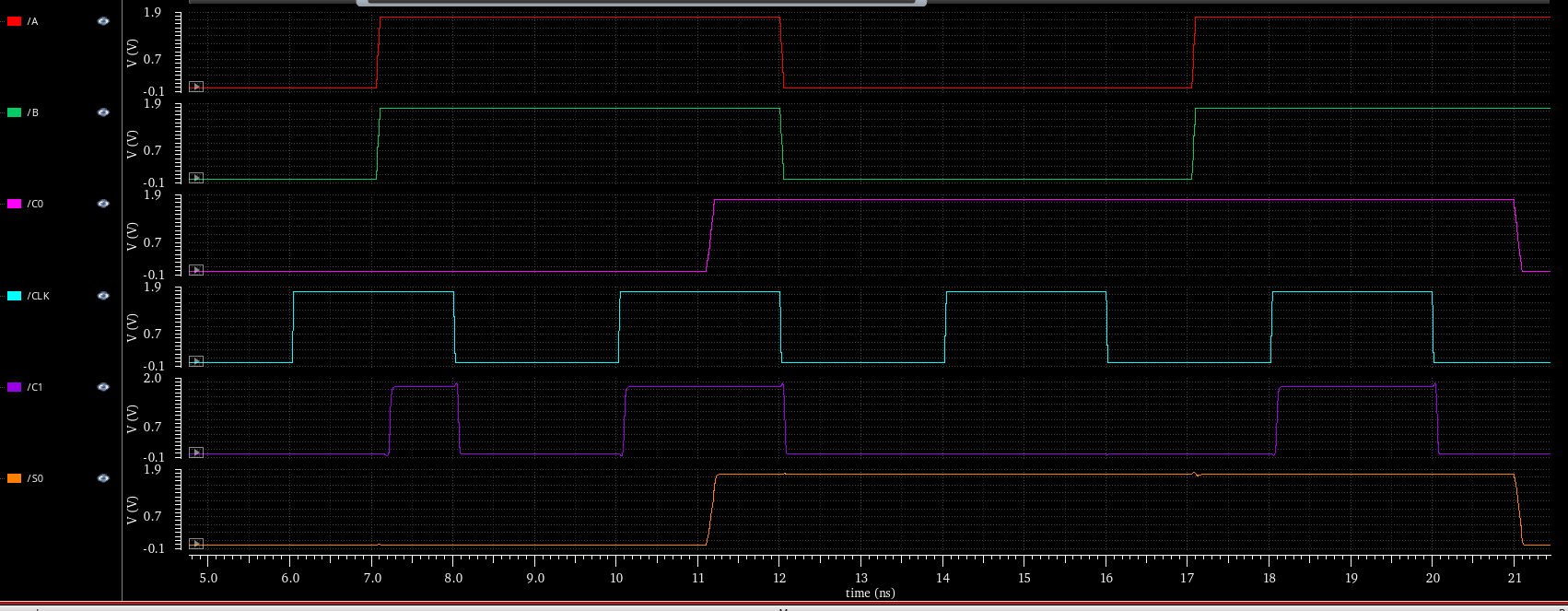Viewport: 1568px width, 611px height.
Task: Hide the /C1 trace with eye icon
Action: pyautogui.click(x=103, y=387)
